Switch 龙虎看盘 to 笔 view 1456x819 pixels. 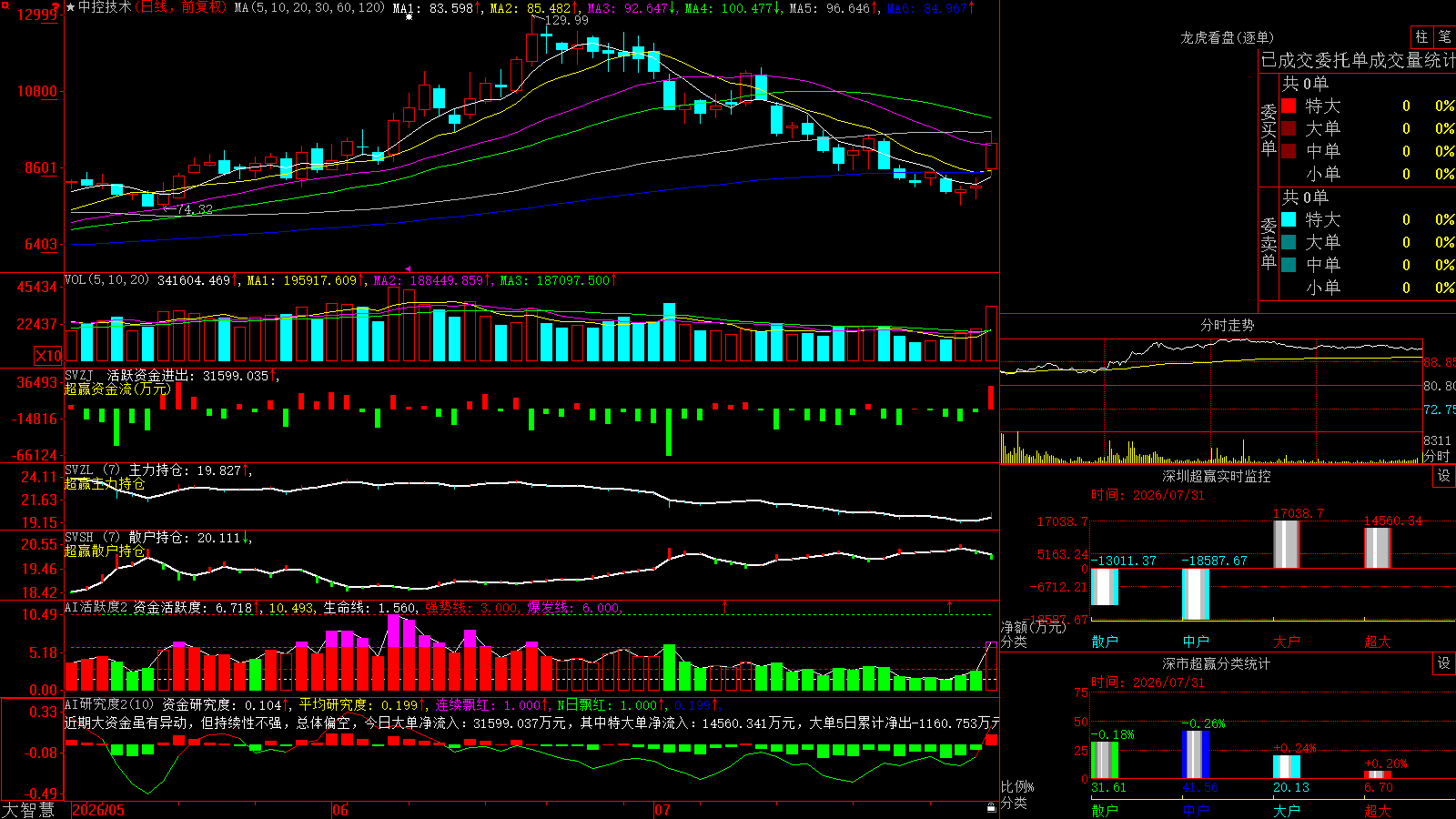click(1444, 36)
